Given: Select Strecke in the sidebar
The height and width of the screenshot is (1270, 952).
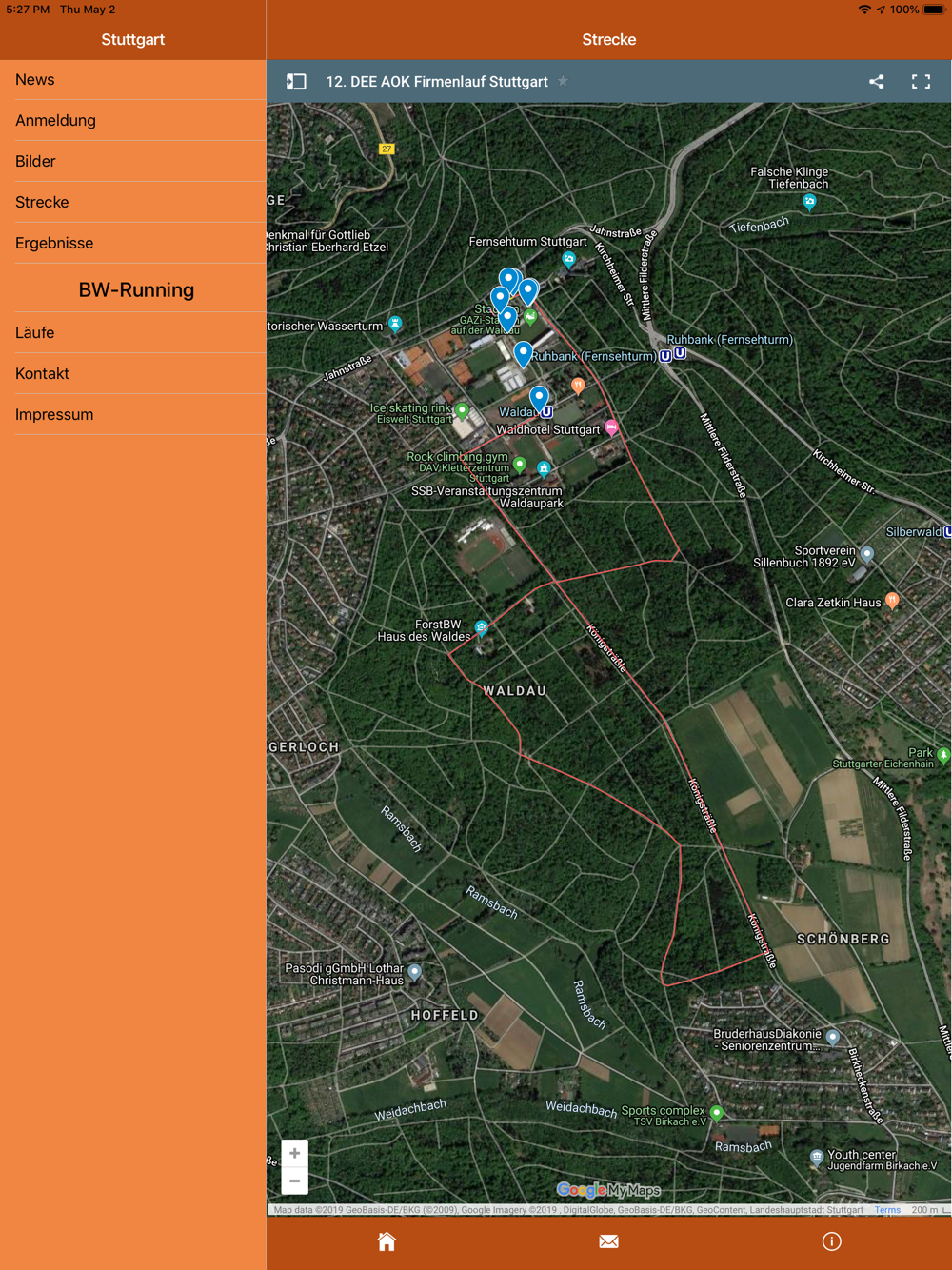Looking at the screenshot, I should point(133,203).
